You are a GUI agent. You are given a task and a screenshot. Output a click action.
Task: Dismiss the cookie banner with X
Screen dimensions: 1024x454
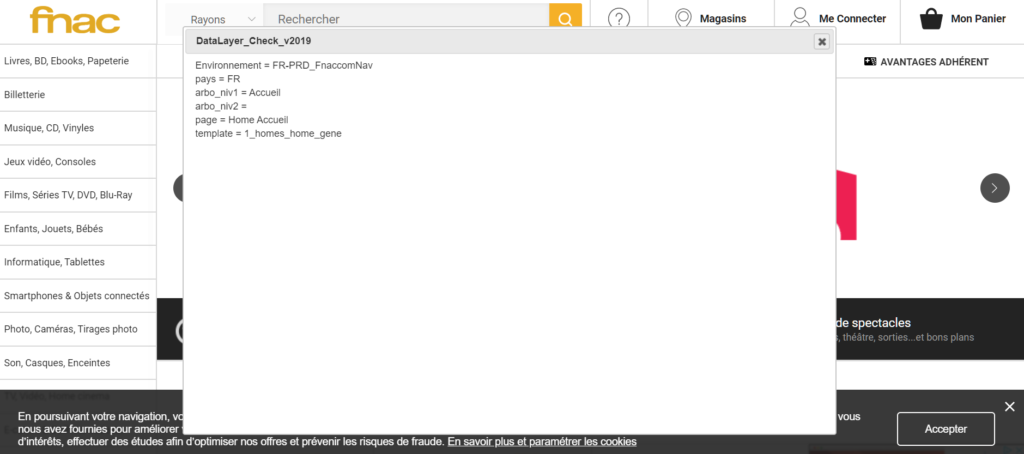click(1009, 407)
